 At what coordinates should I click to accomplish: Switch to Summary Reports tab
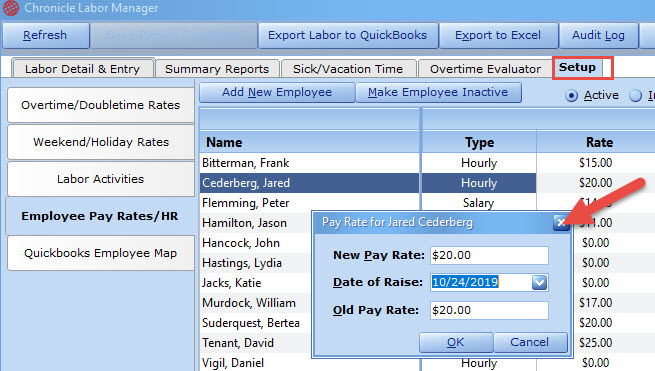[x=217, y=69]
